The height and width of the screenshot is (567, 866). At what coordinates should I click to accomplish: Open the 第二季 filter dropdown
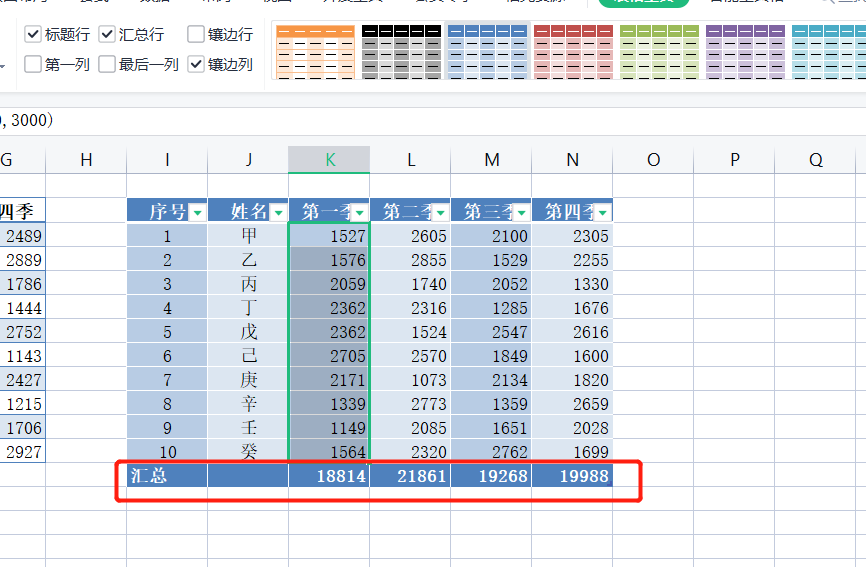440,212
